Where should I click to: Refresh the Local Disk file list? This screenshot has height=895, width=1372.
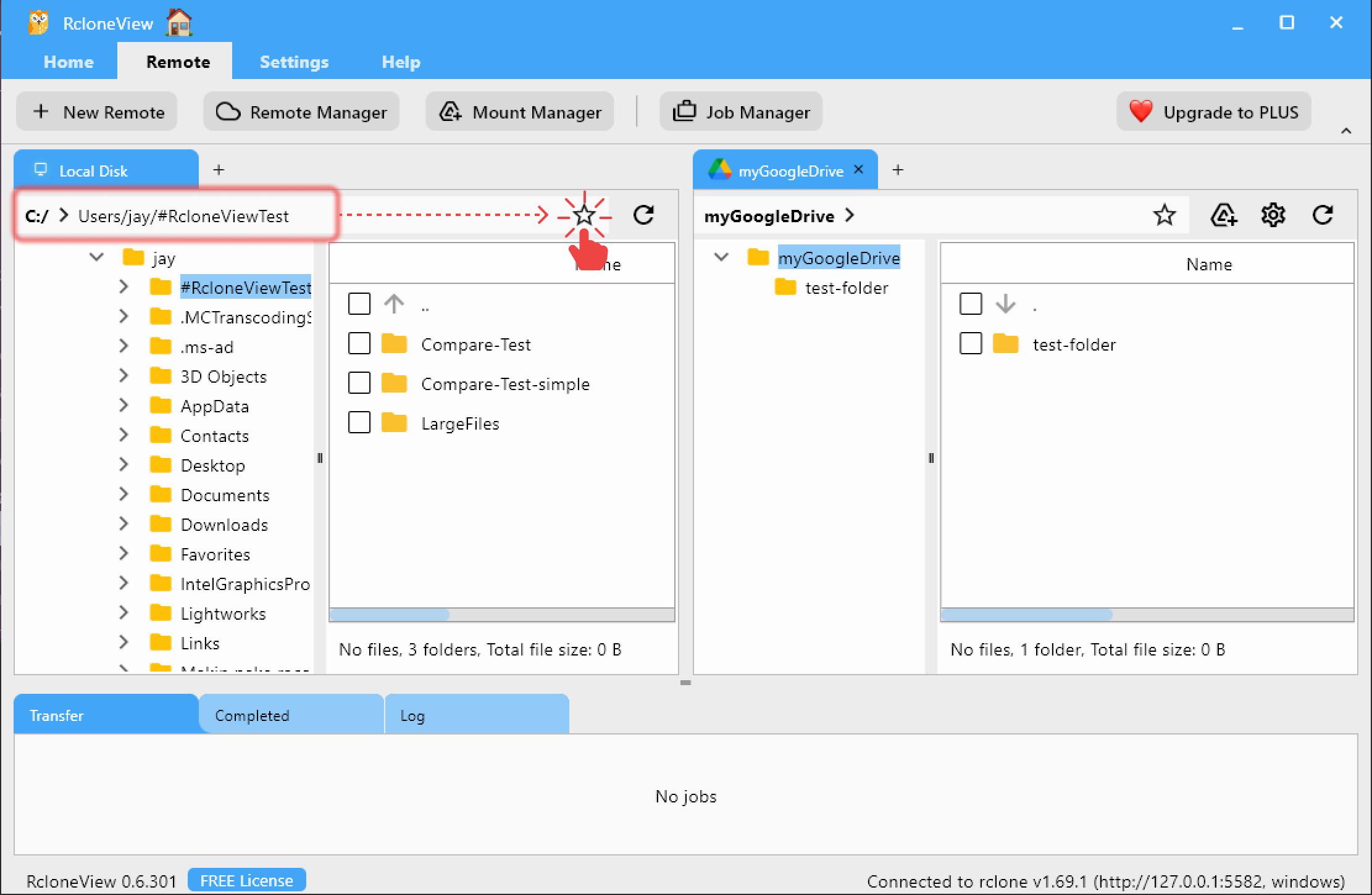[643, 215]
